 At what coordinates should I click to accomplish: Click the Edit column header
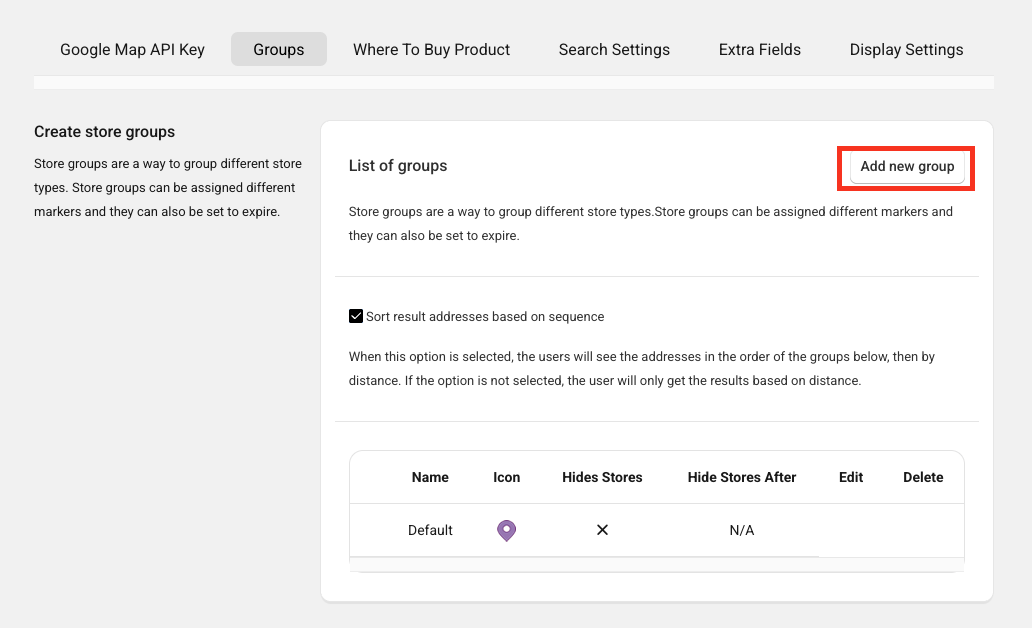(851, 477)
